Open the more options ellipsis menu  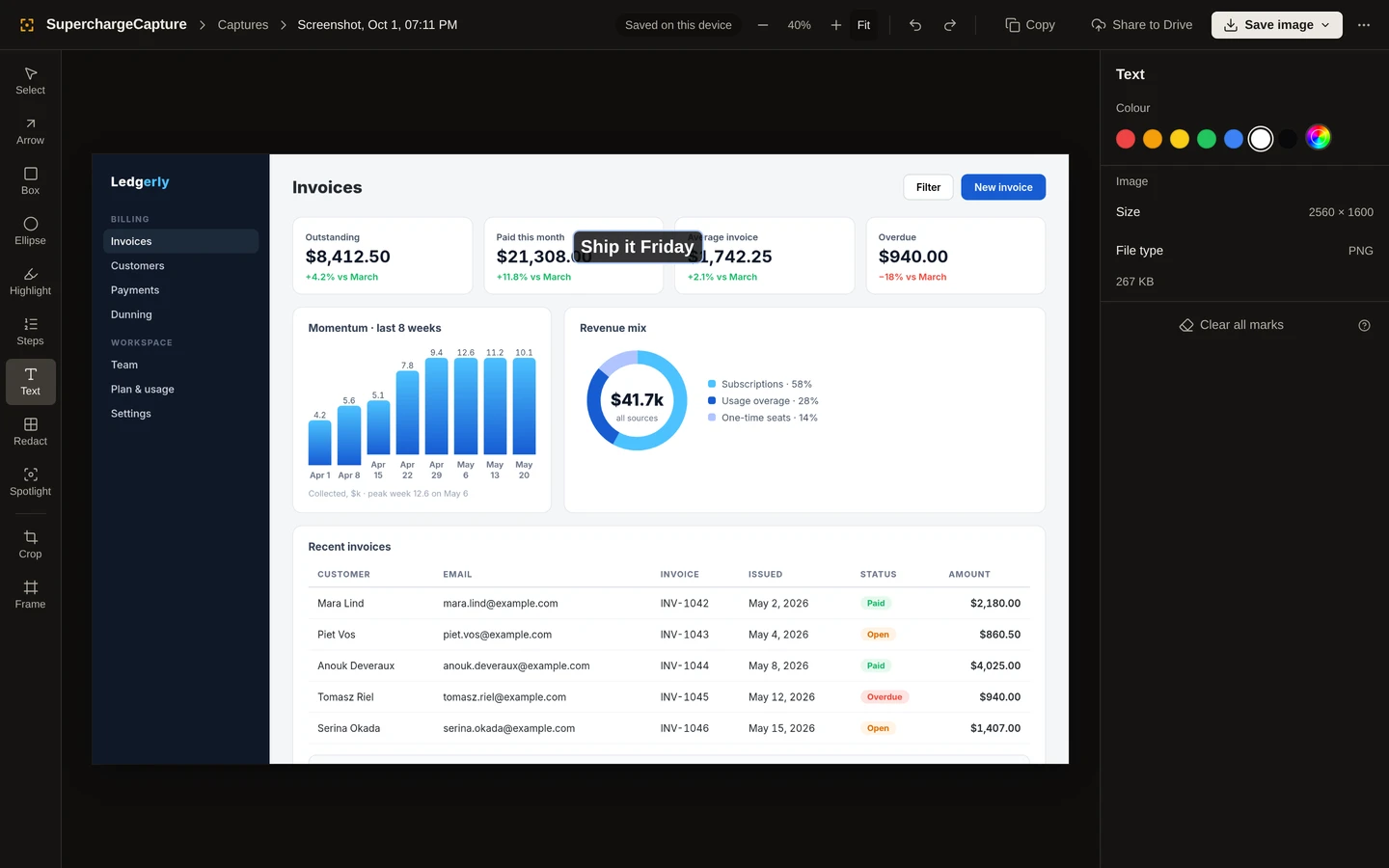(x=1364, y=25)
